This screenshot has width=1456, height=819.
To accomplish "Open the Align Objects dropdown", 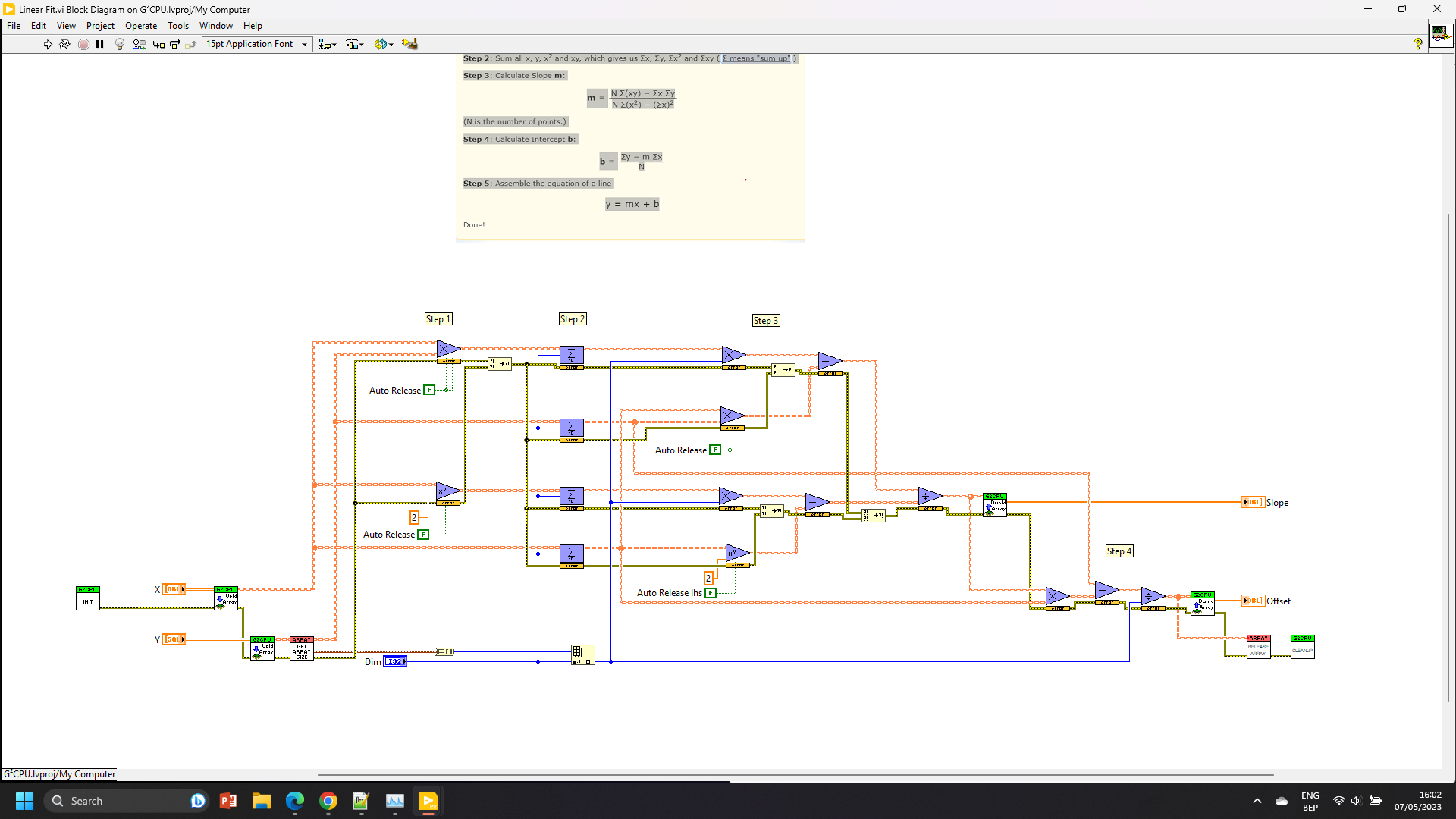I will [x=328, y=44].
